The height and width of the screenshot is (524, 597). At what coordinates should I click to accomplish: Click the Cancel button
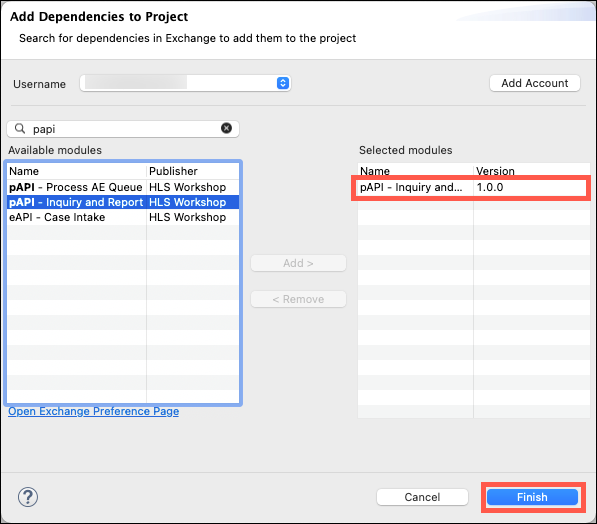point(422,497)
